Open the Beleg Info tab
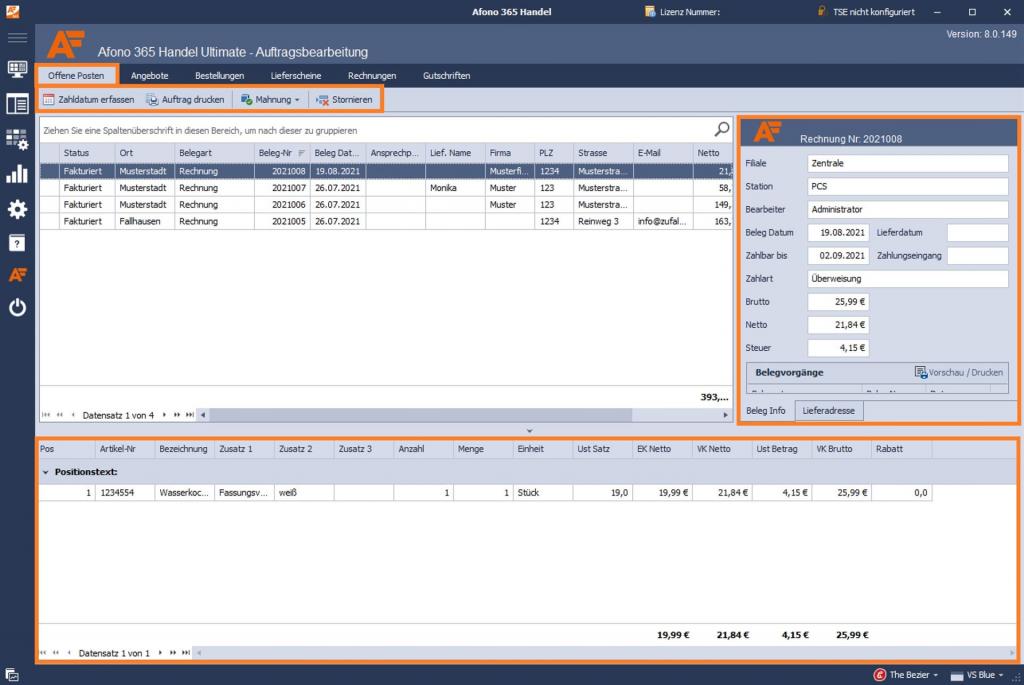 [x=765, y=411]
